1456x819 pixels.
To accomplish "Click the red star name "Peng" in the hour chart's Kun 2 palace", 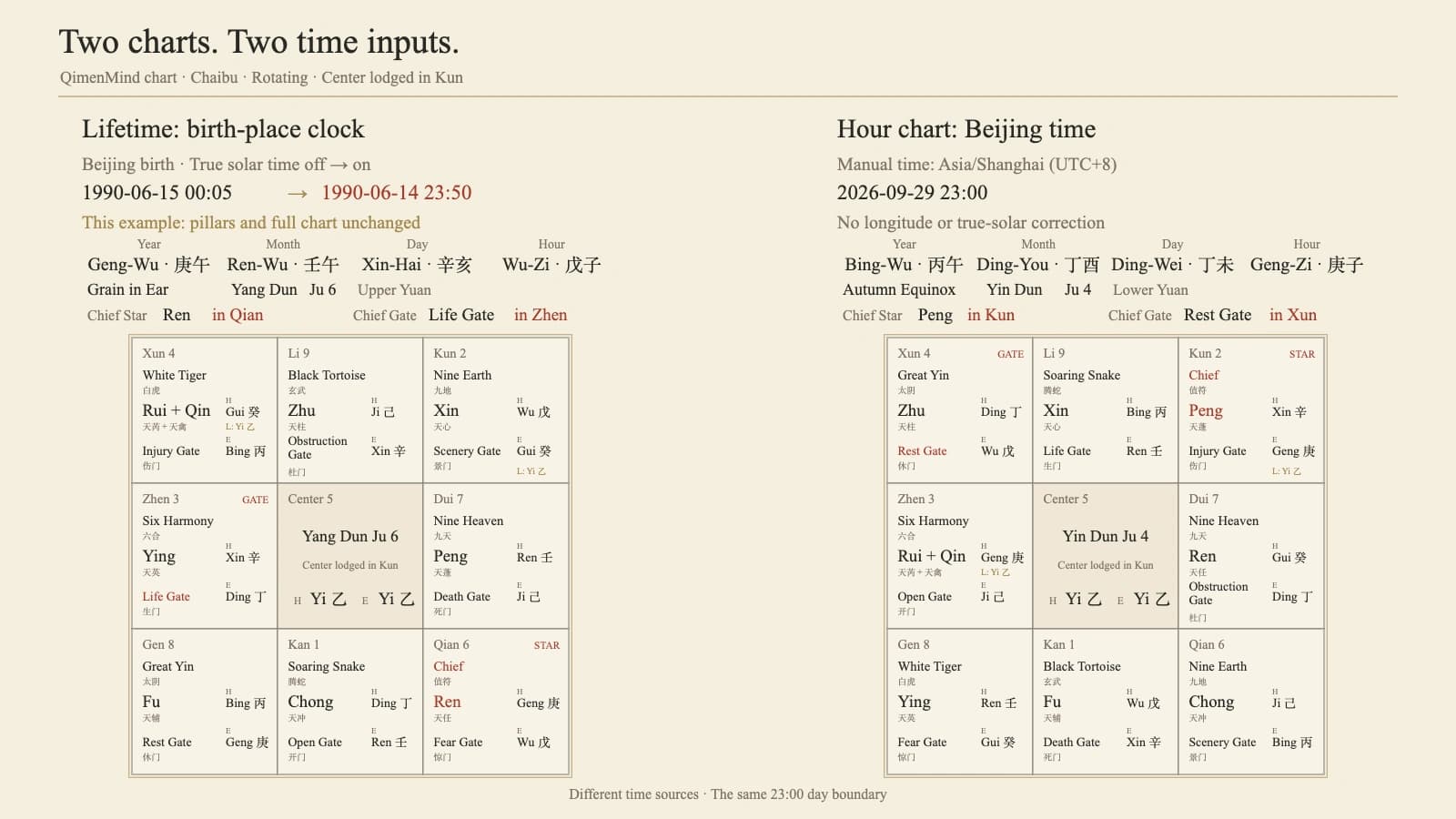I will [x=1206, y=410].
